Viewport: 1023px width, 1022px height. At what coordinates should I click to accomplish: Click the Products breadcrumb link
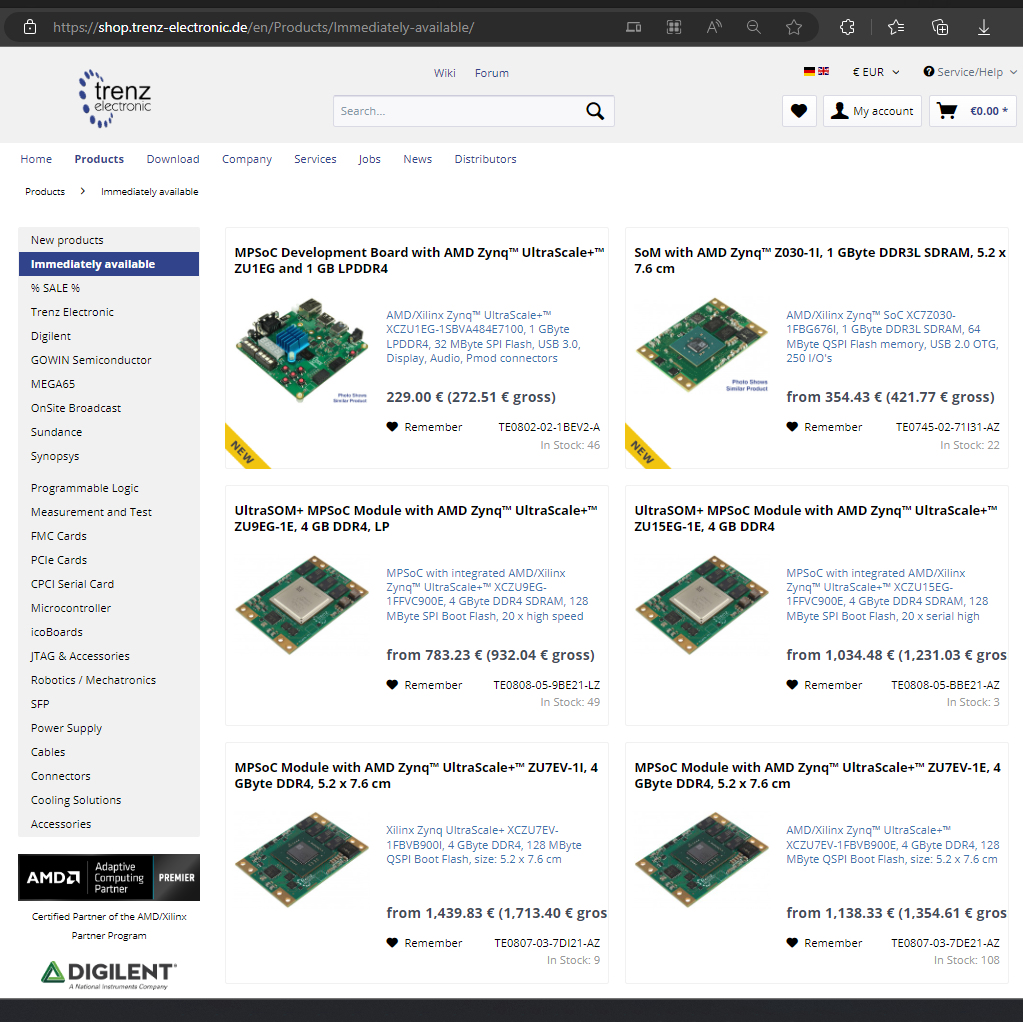[45, 192]
